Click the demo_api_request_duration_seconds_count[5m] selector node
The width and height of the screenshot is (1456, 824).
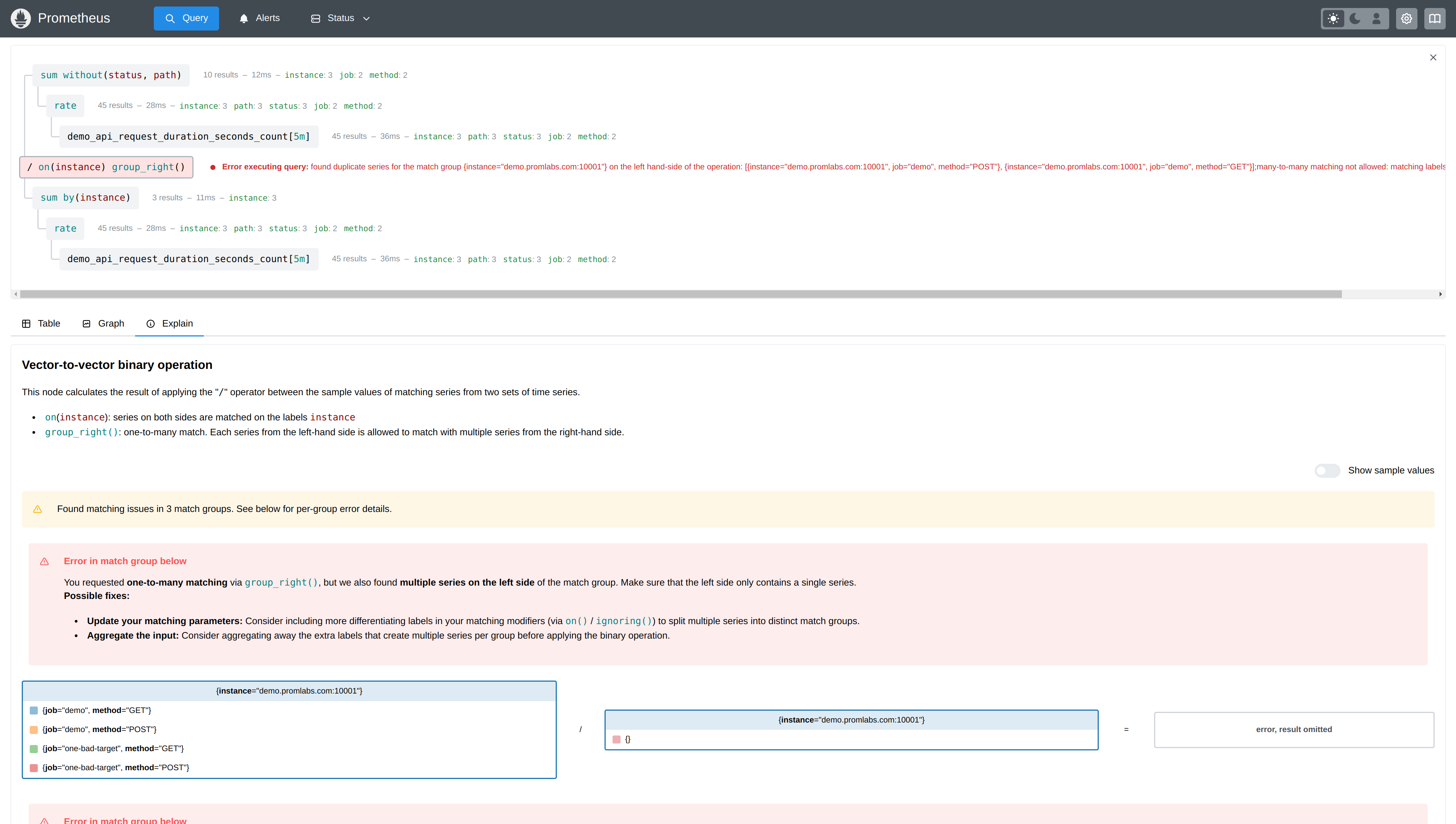(189, 136)
